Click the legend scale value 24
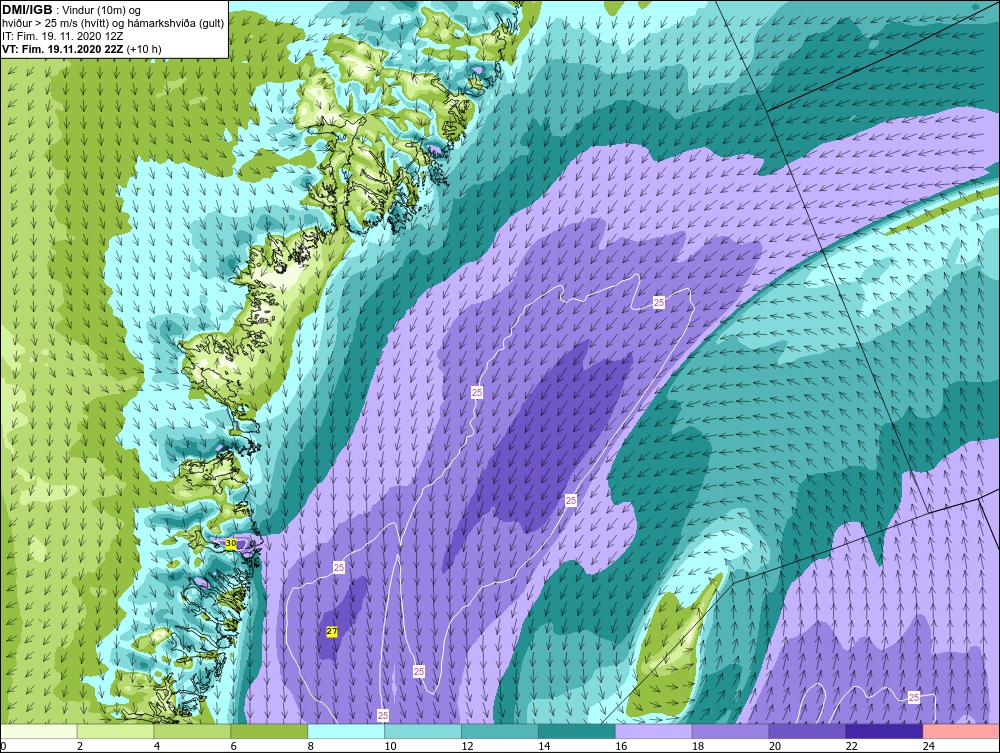The height and width of the screenshot is (753, 1000). coord(929,746)
